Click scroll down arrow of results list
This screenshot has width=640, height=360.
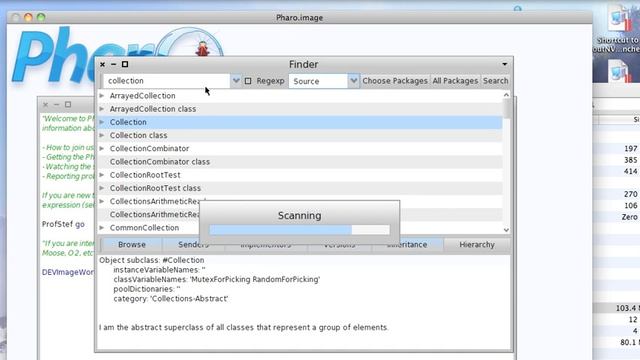506,230
